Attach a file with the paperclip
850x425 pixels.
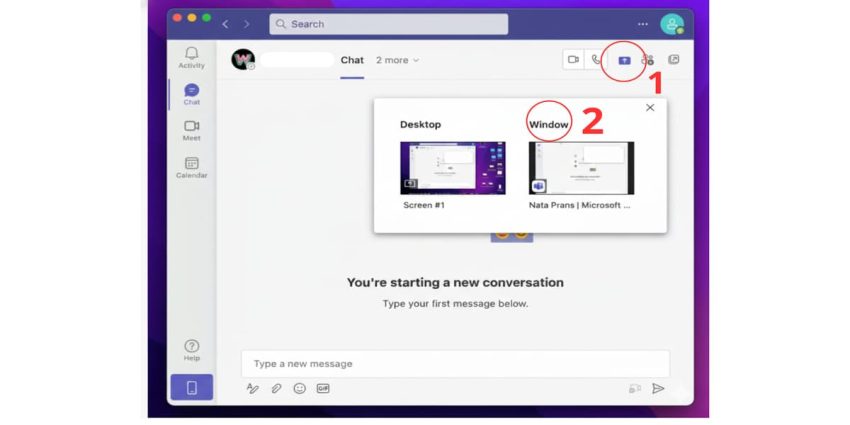coord(276,388)
